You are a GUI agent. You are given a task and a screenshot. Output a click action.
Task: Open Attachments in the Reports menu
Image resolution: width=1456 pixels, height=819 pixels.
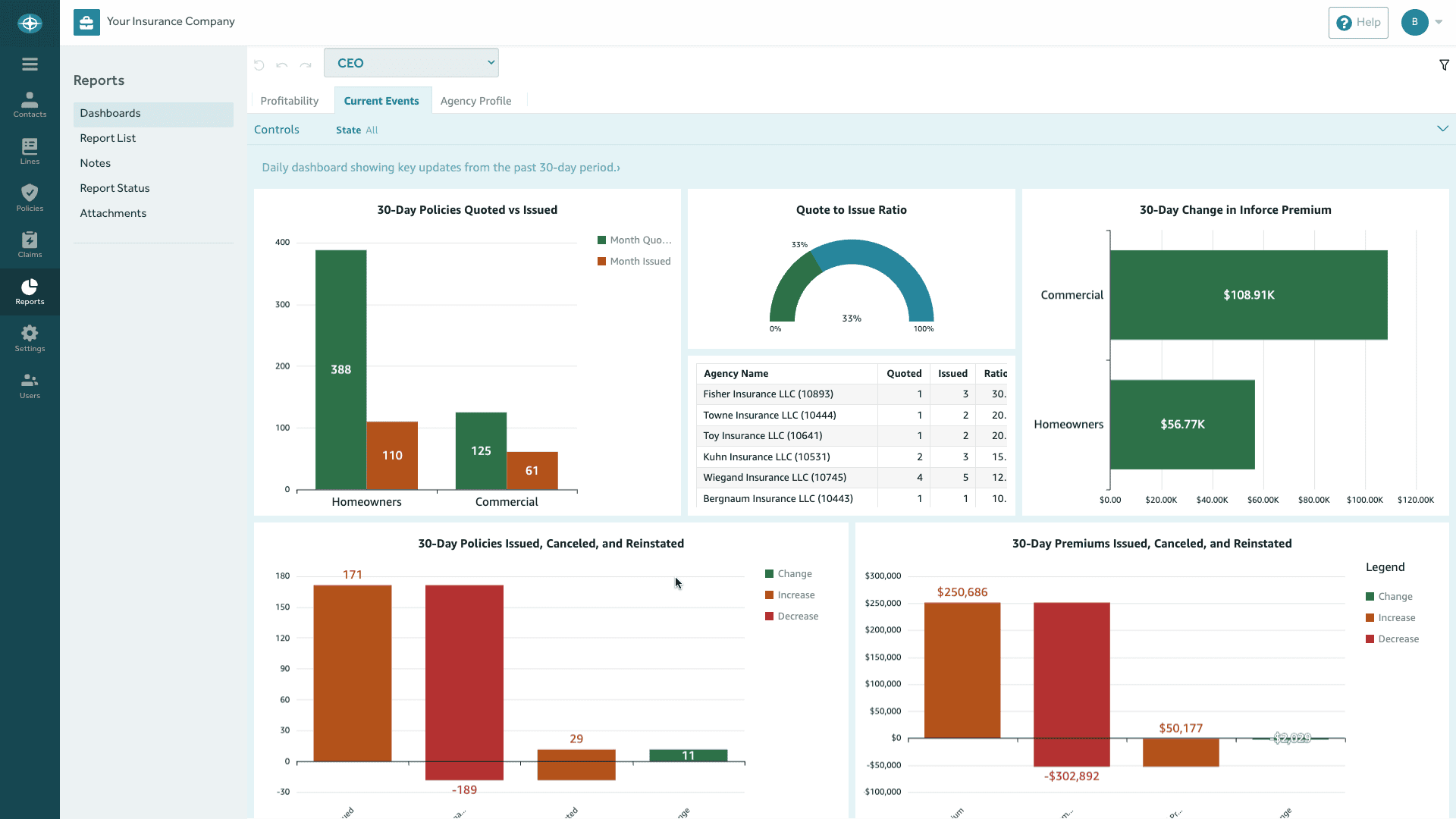(x=113, y=213)
